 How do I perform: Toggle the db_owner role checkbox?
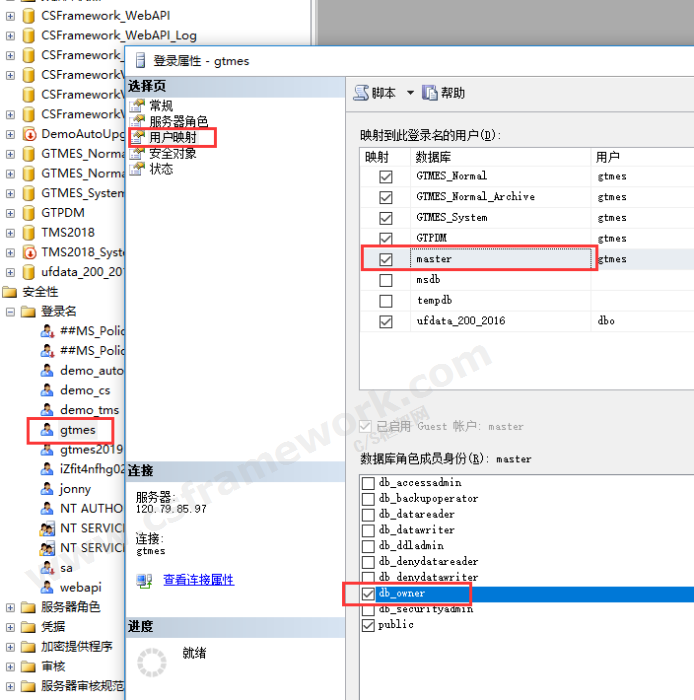368,593
